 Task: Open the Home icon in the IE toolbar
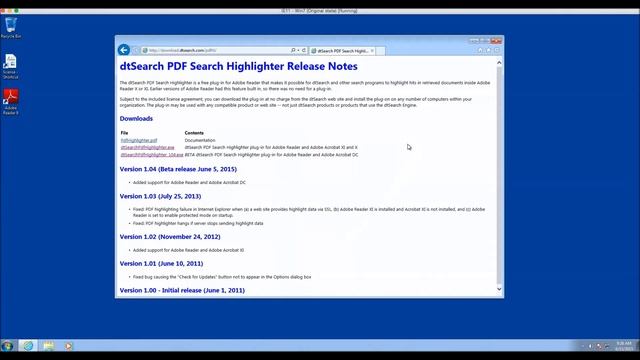click(x=480, y=50)
